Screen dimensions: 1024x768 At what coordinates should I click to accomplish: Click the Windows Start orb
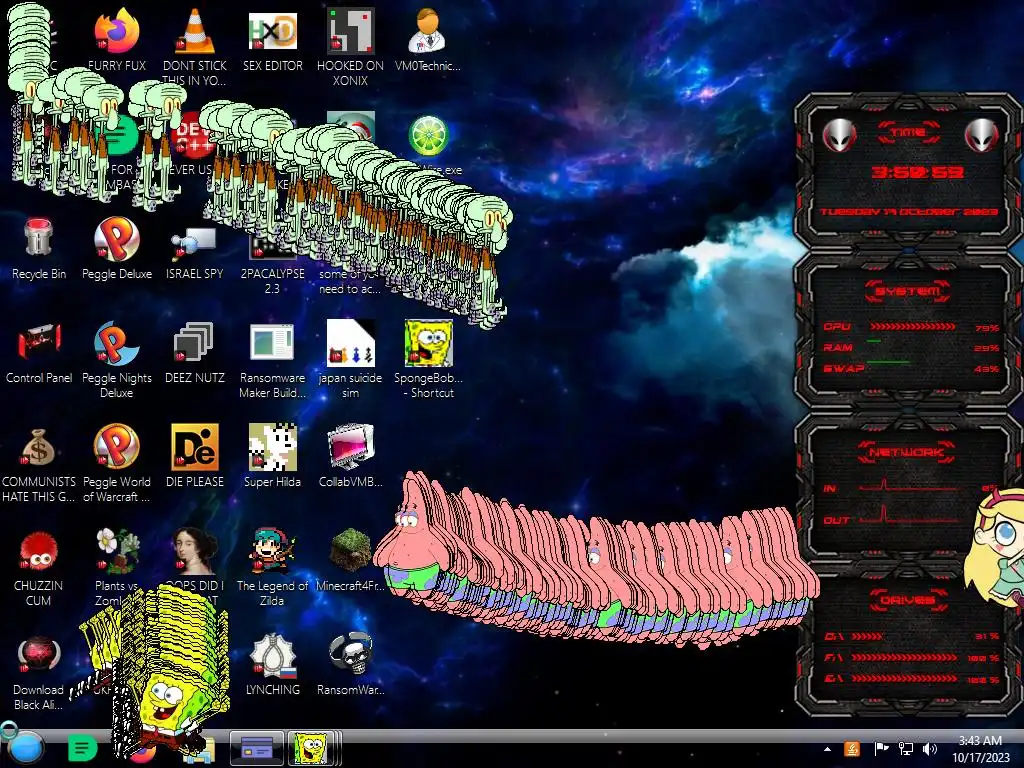tap(25, 748)
